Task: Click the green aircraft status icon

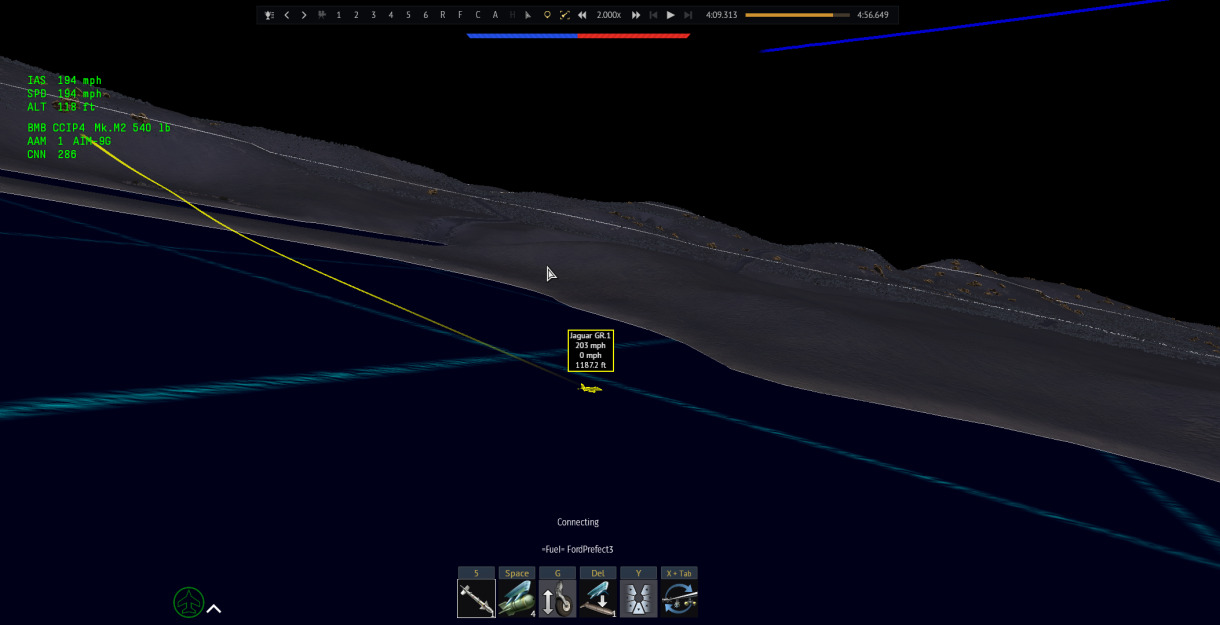Action: pyautogui.click(x=189, y=602)
